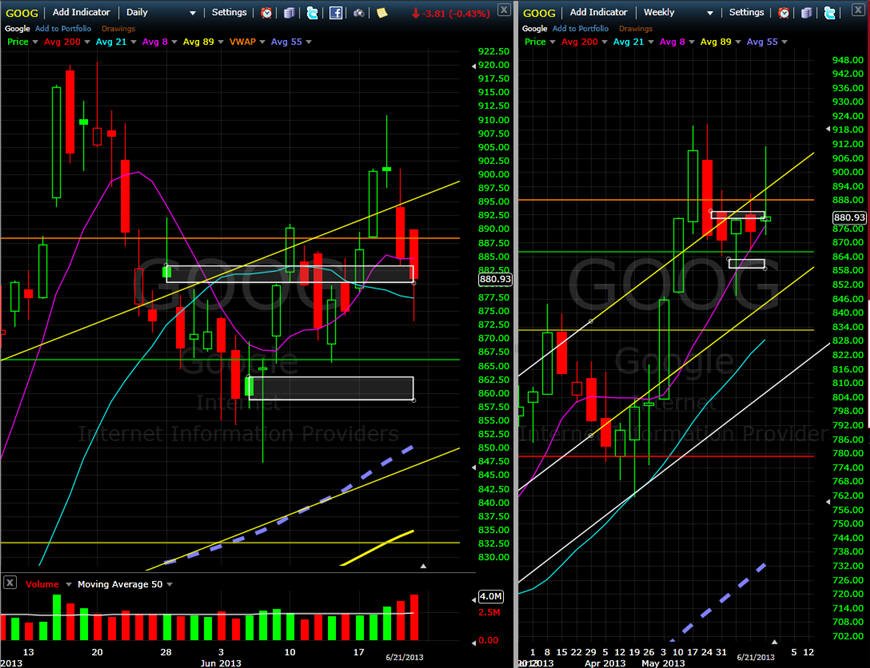
Task: Click the 922.50 price level on Daily axis
Action: [493, 52]
